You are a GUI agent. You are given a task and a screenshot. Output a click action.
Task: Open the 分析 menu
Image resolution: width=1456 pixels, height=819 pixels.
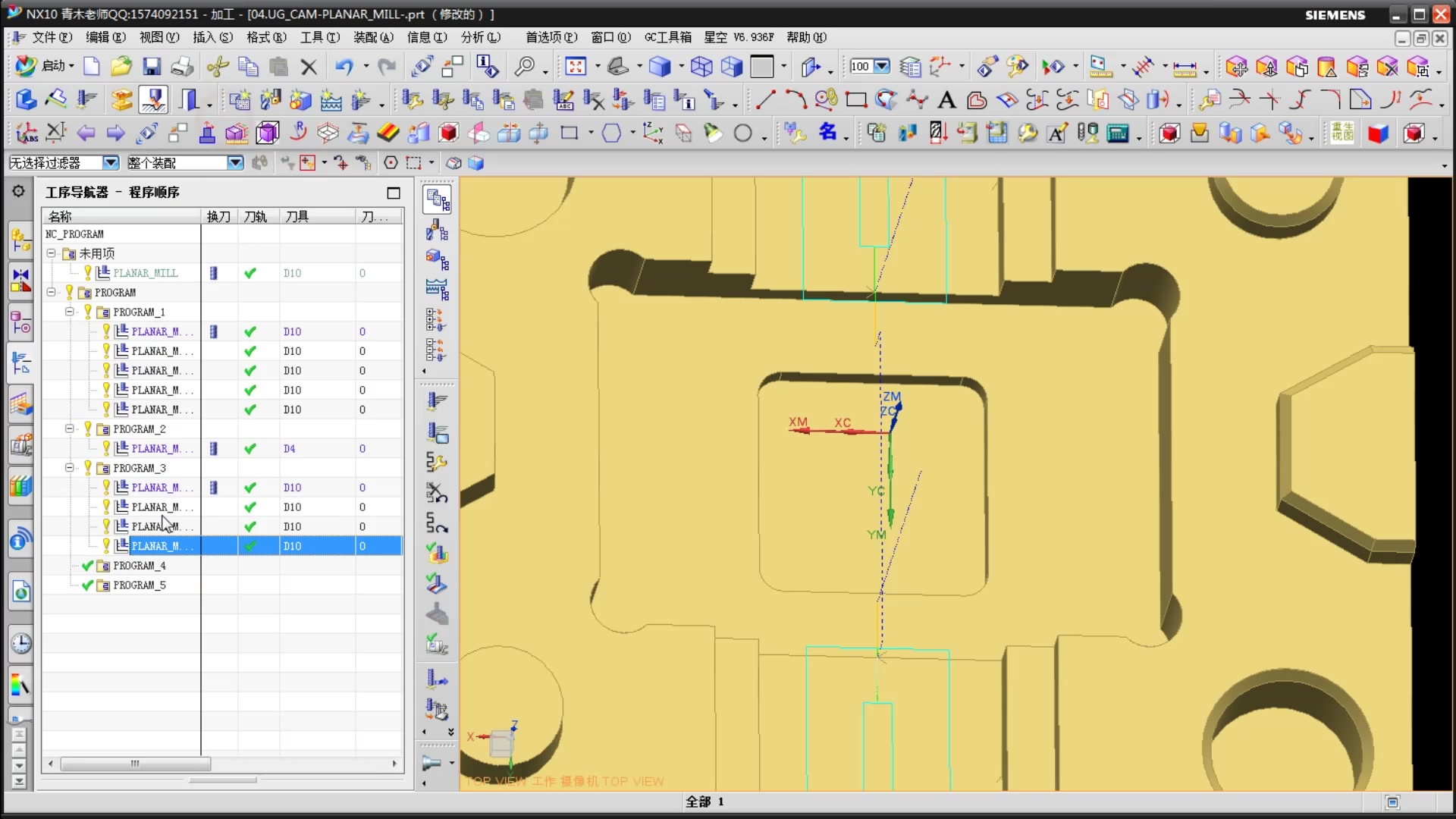coord(480,37)
